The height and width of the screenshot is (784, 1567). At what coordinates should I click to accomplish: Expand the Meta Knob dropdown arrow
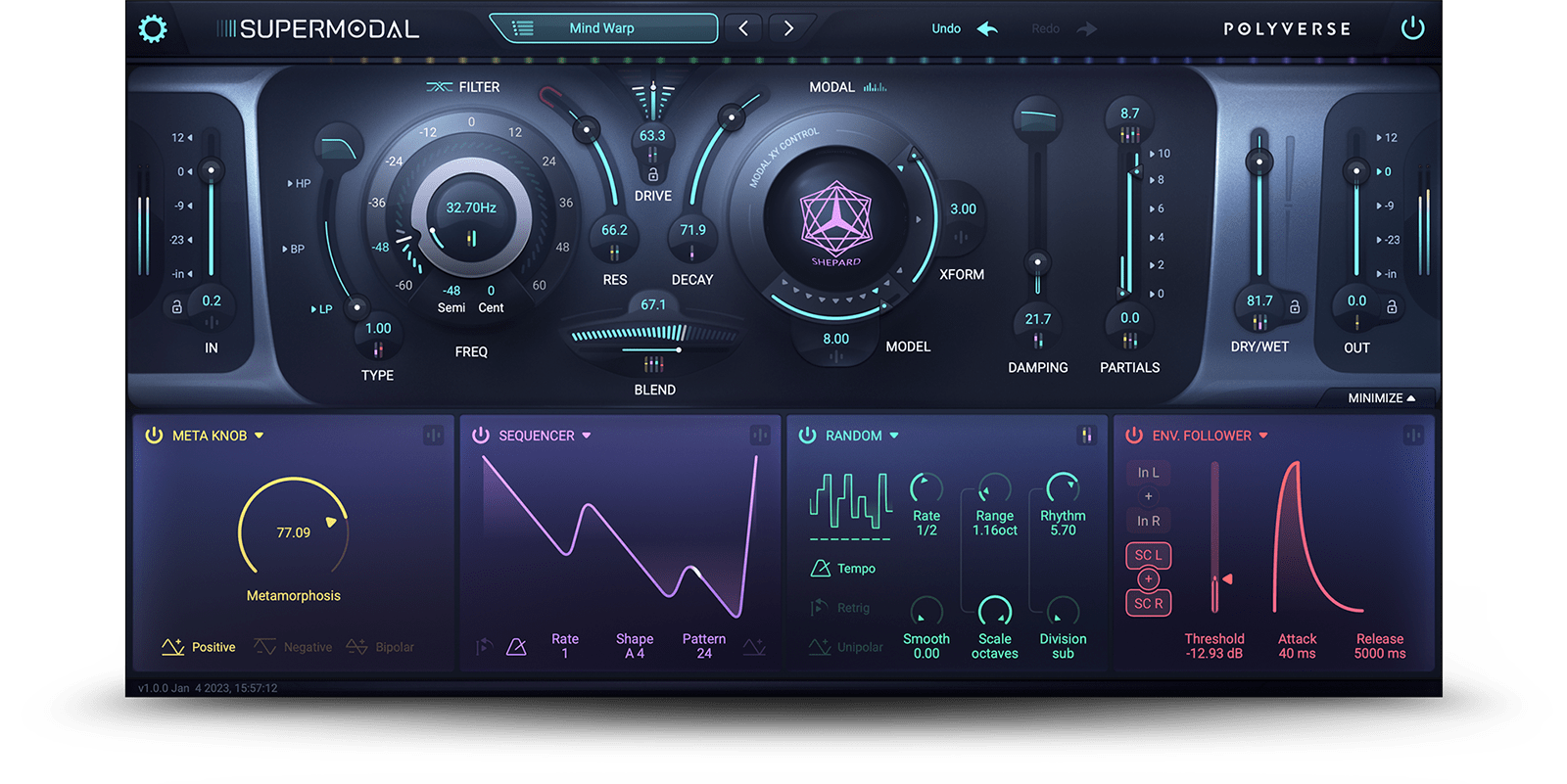click(x=260, y=436)
